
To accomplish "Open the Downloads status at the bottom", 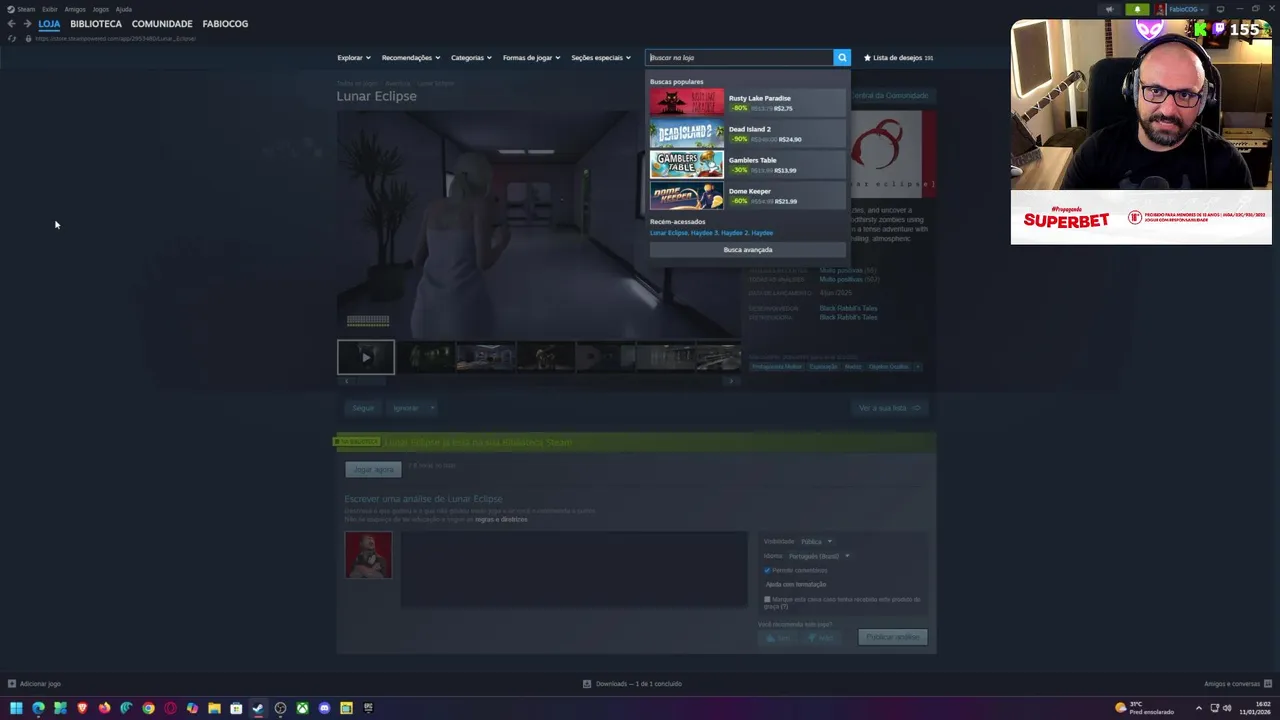I will pyautogui.click(x=632, y=684).
